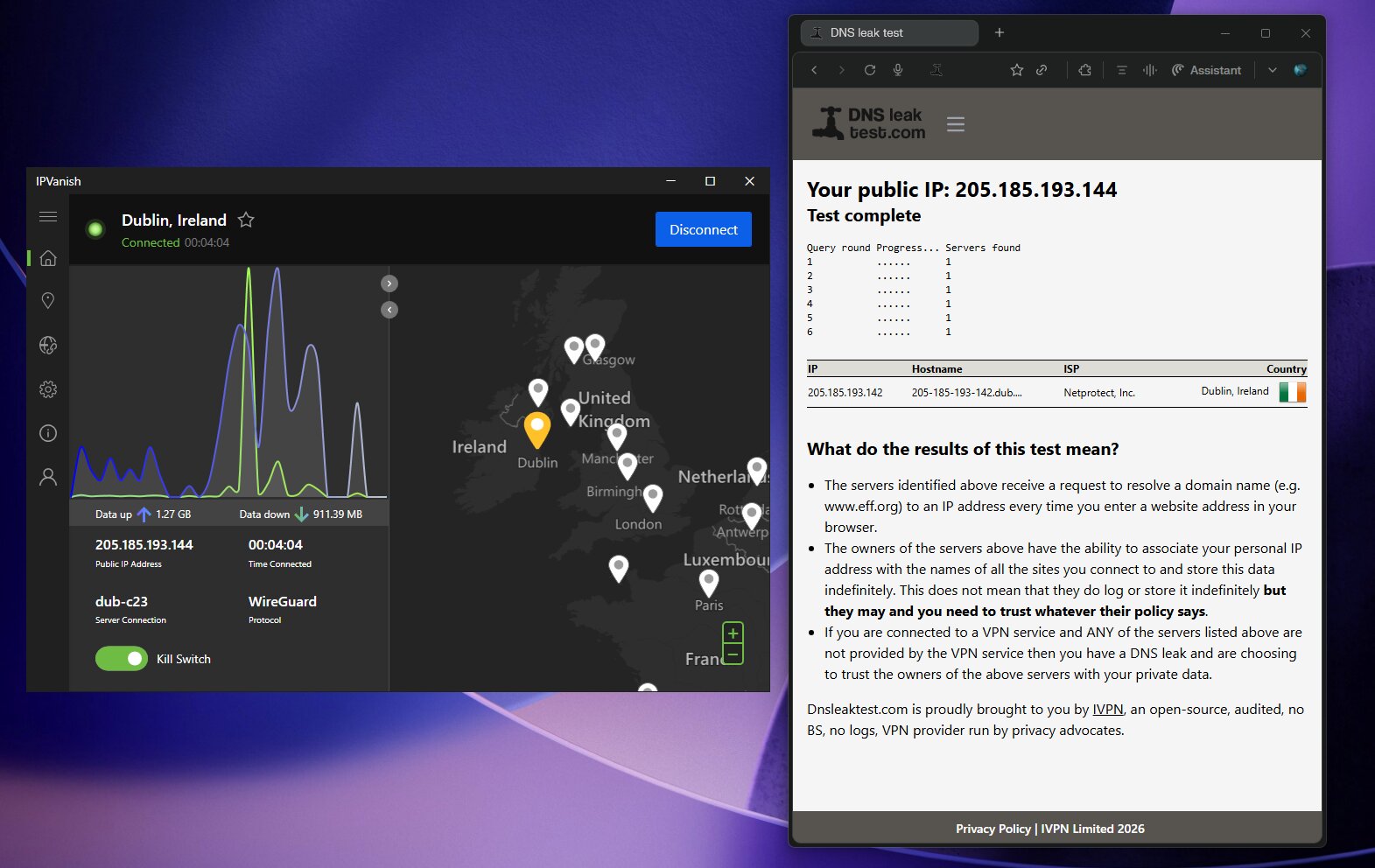This screenshot has height=868, width=1375.
Task: Open the Privacy Policy footer link
Action: point(993,829)
